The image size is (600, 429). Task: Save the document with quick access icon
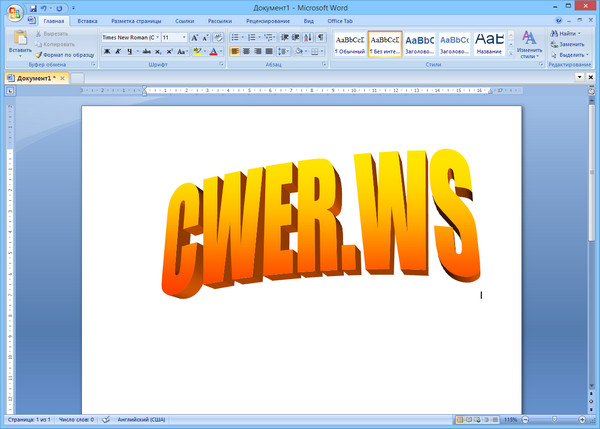point(33,8)
